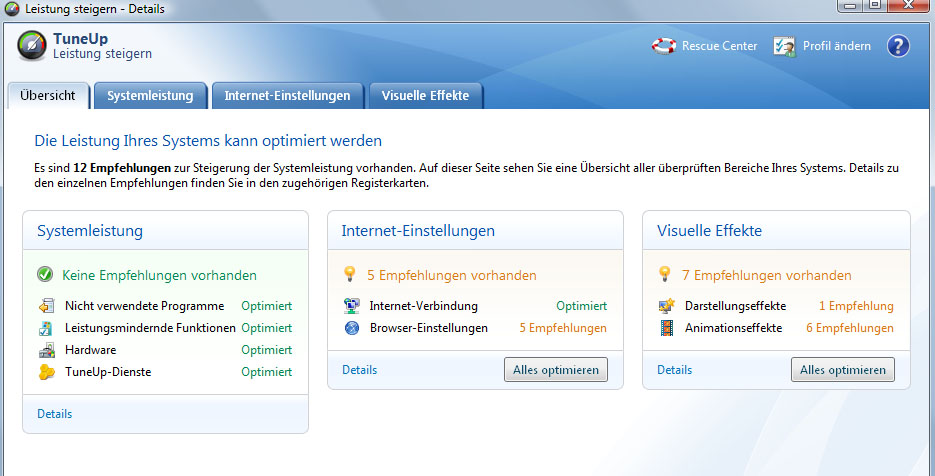This screenshot has width=935, height=476.
Task: Click the Leistungsmindernde Funktionen icon
Action: tap(46, 328)
